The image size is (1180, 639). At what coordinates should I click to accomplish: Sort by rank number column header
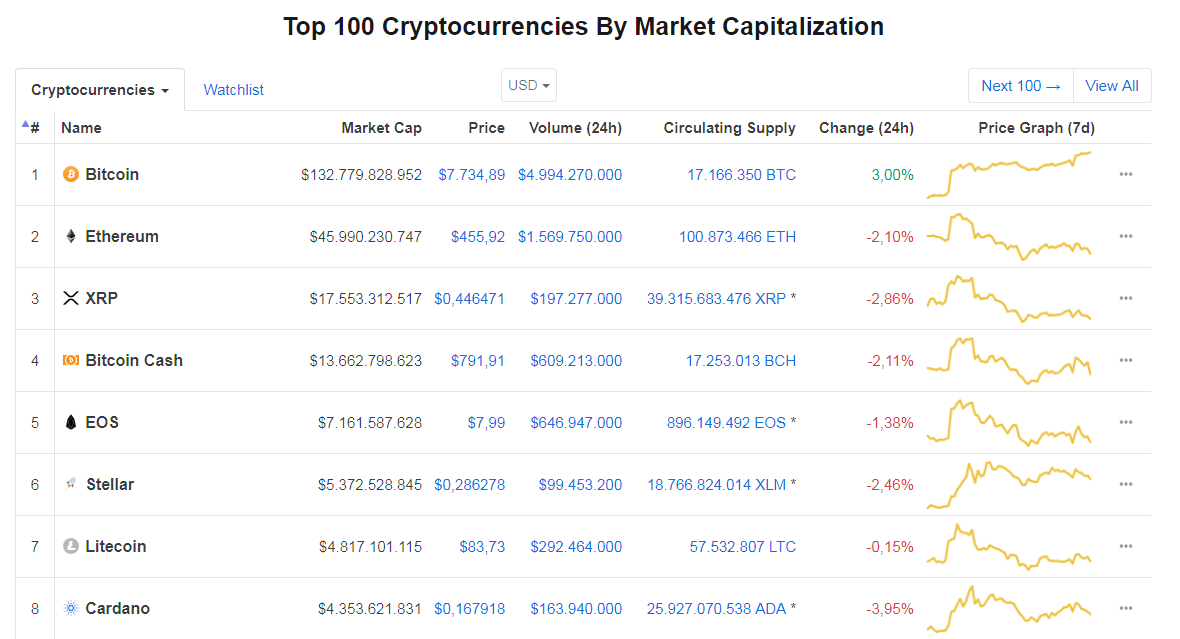tap(34, 128)
